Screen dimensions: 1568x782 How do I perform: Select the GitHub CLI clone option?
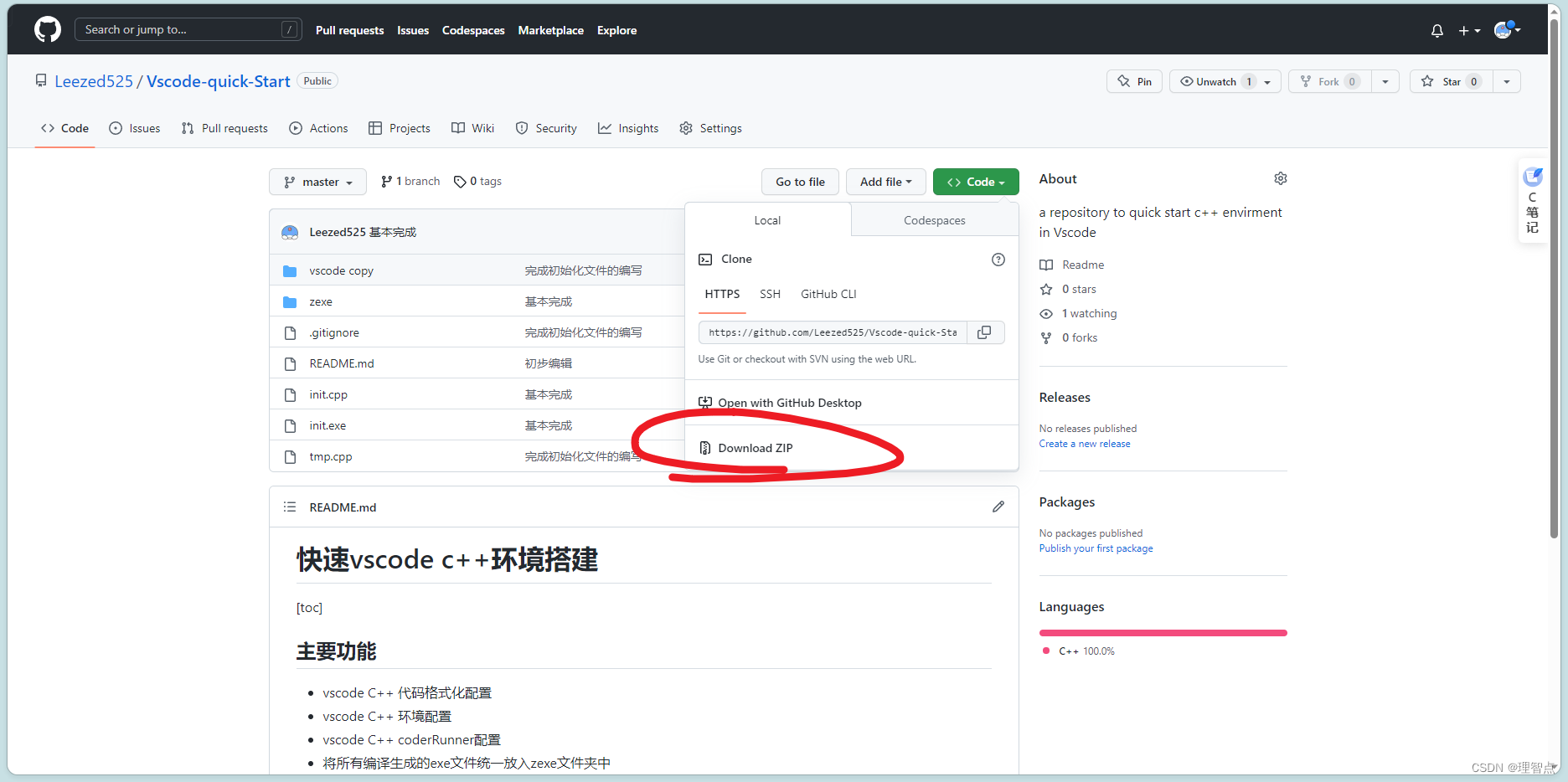pyautogui.click(x=828, y=294)
